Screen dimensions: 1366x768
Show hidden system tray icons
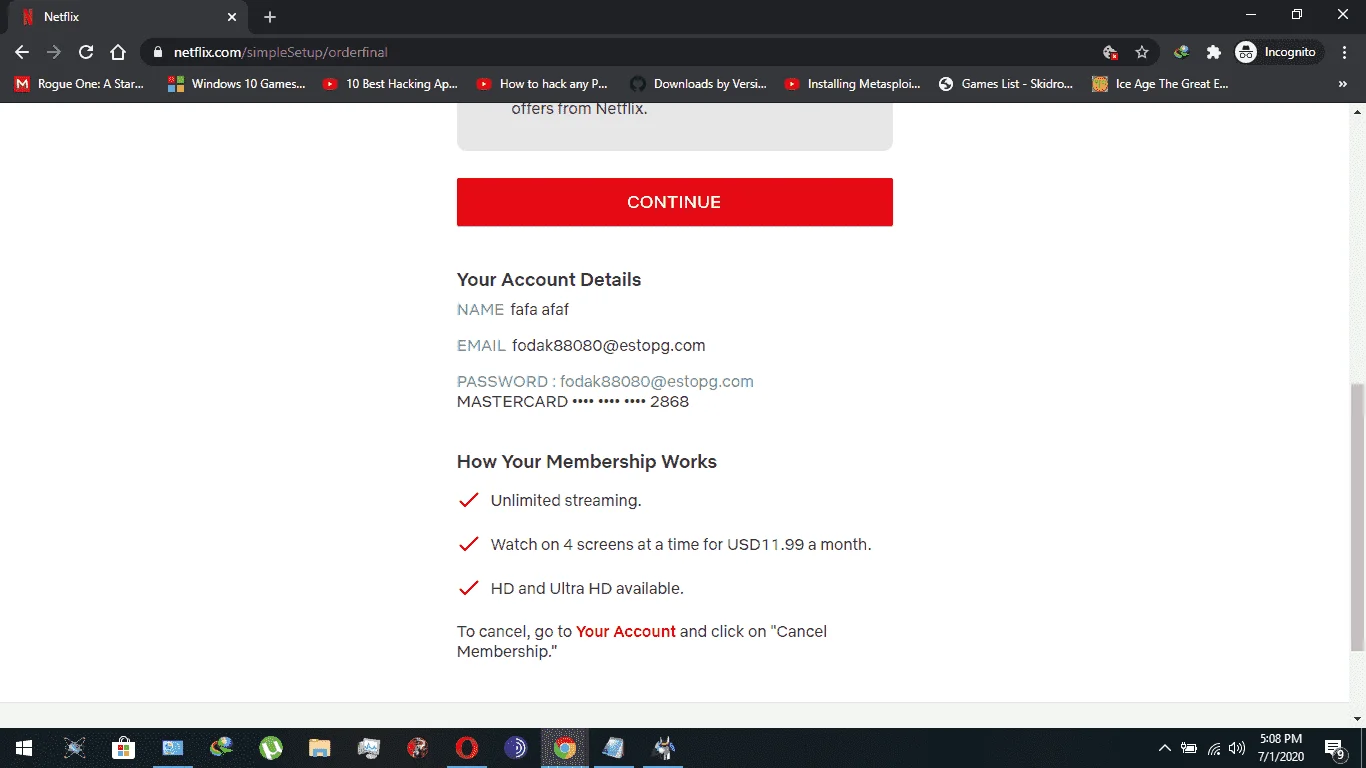click(1164, 748)
